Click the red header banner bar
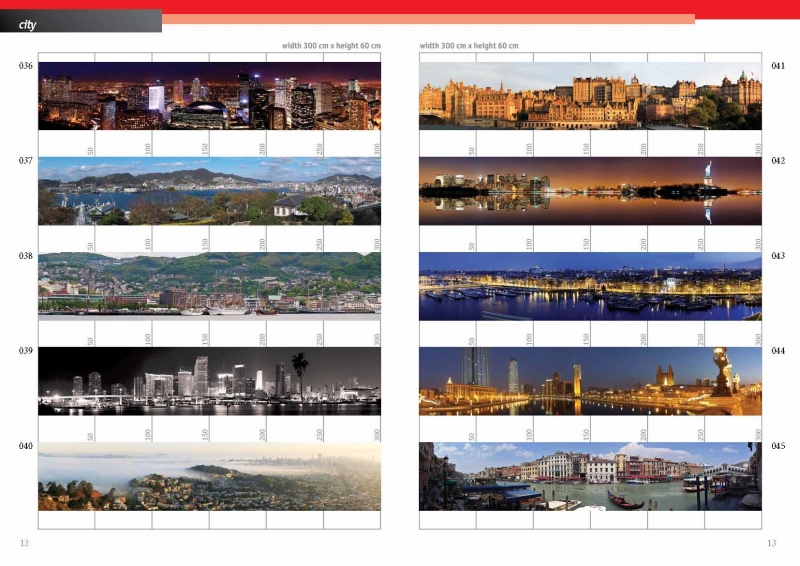Screen dimensions: 800x566 (x=480, y=7)
